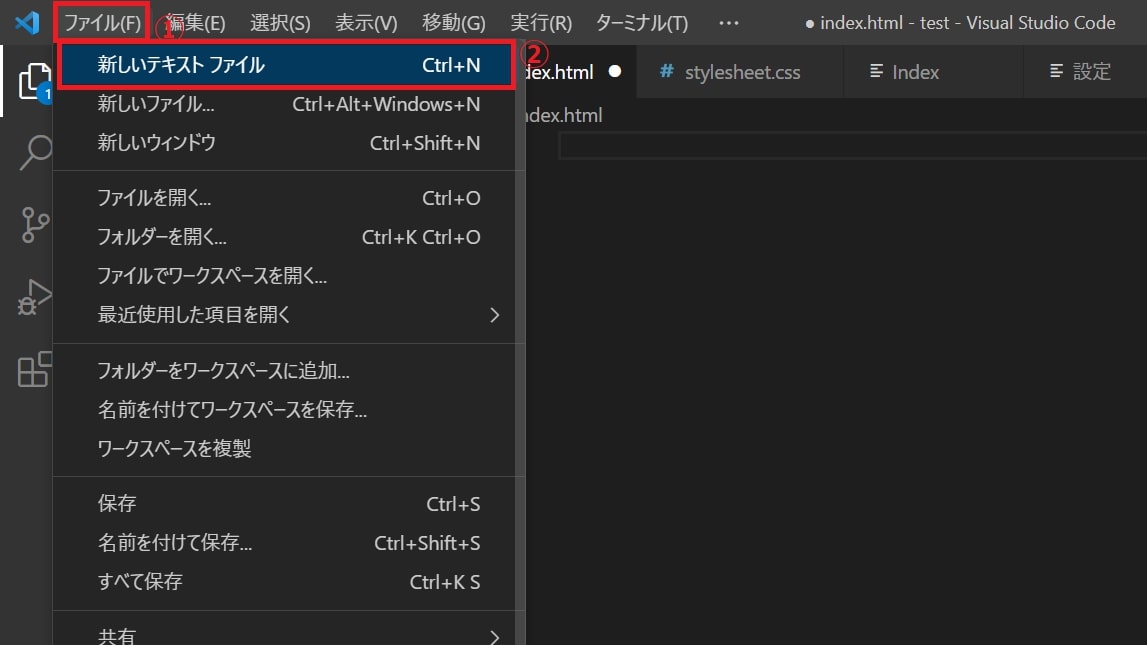Open the Run and Debug icon

[x=34, y=296]
